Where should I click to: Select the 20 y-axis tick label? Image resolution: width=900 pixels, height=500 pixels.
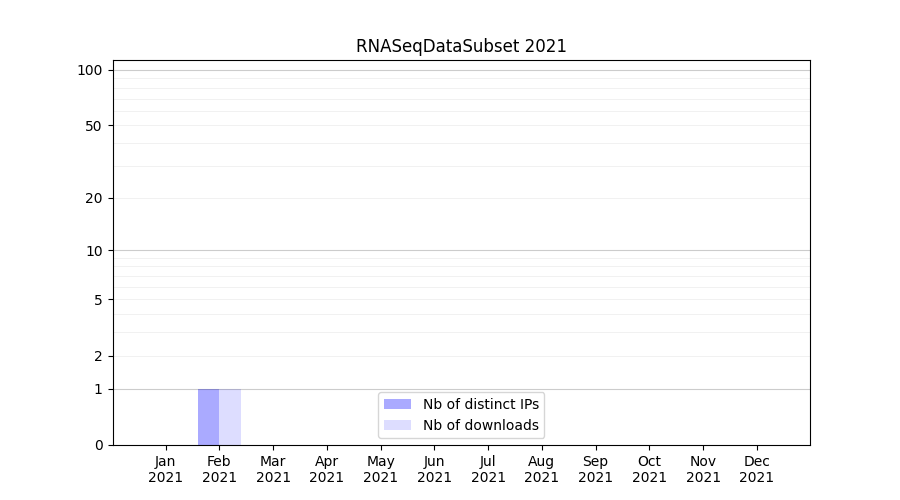[x=94, y=198]
